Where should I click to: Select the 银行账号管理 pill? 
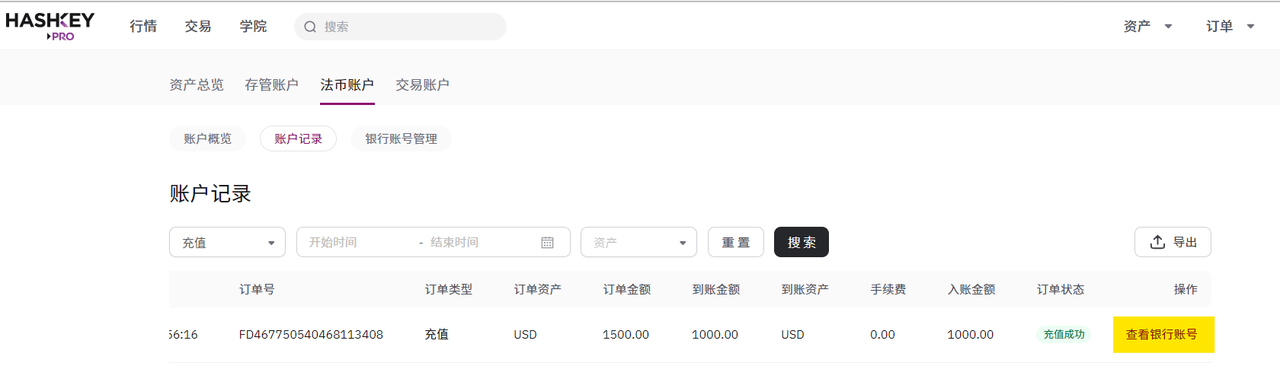tap(401, 139)
